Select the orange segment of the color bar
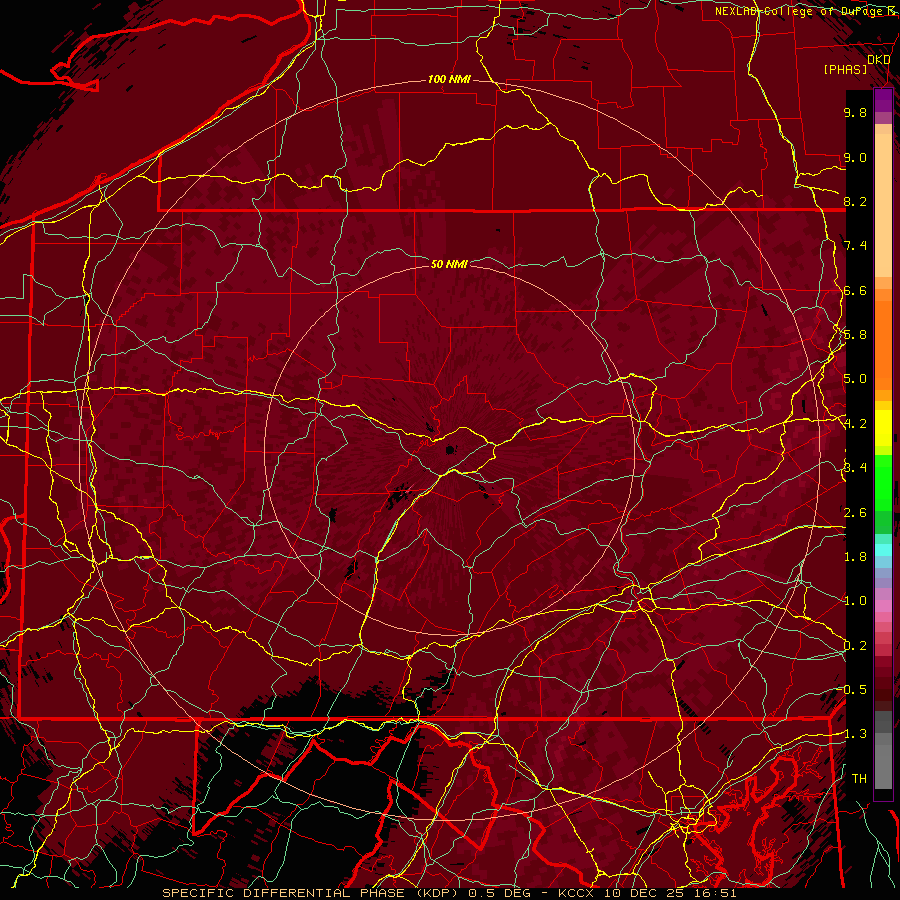The height and width of the screenshot is (900, 900). click(x=883, y=344)
